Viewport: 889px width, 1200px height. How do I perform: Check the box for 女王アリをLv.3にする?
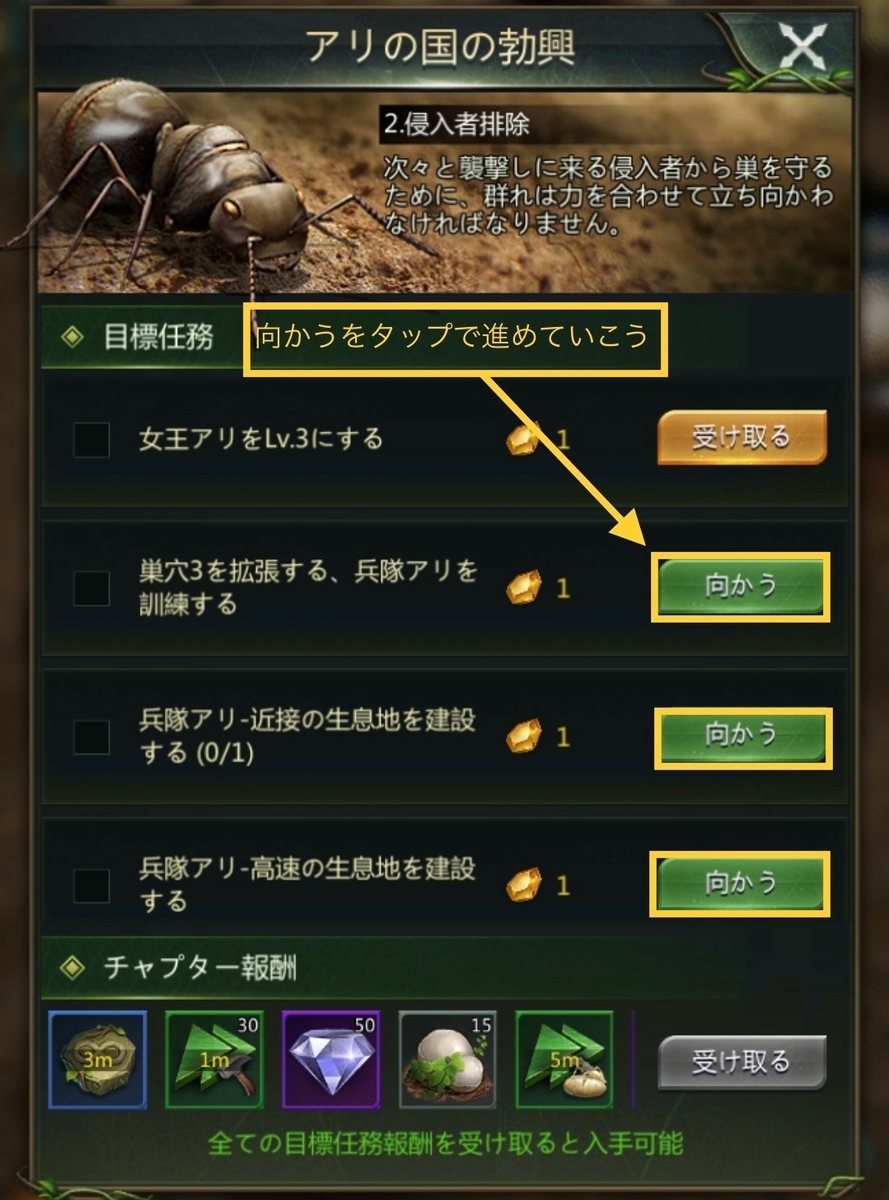click(x=92, y=439)
